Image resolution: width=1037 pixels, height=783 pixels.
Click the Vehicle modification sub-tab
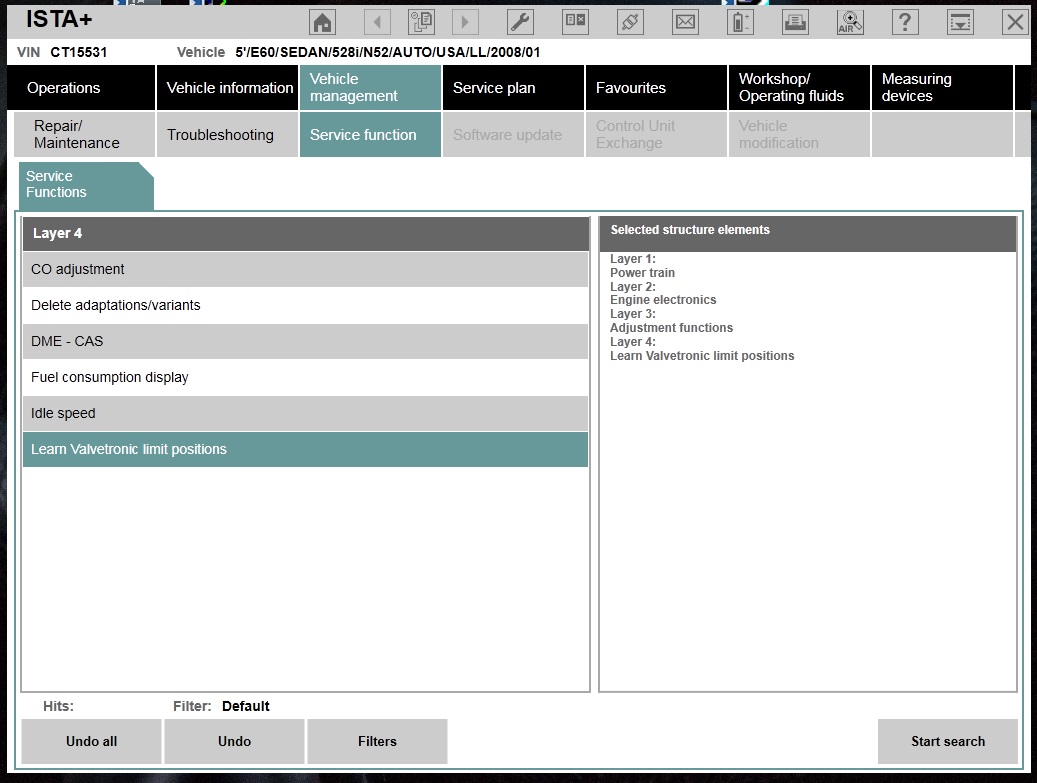tap(799, 134)
